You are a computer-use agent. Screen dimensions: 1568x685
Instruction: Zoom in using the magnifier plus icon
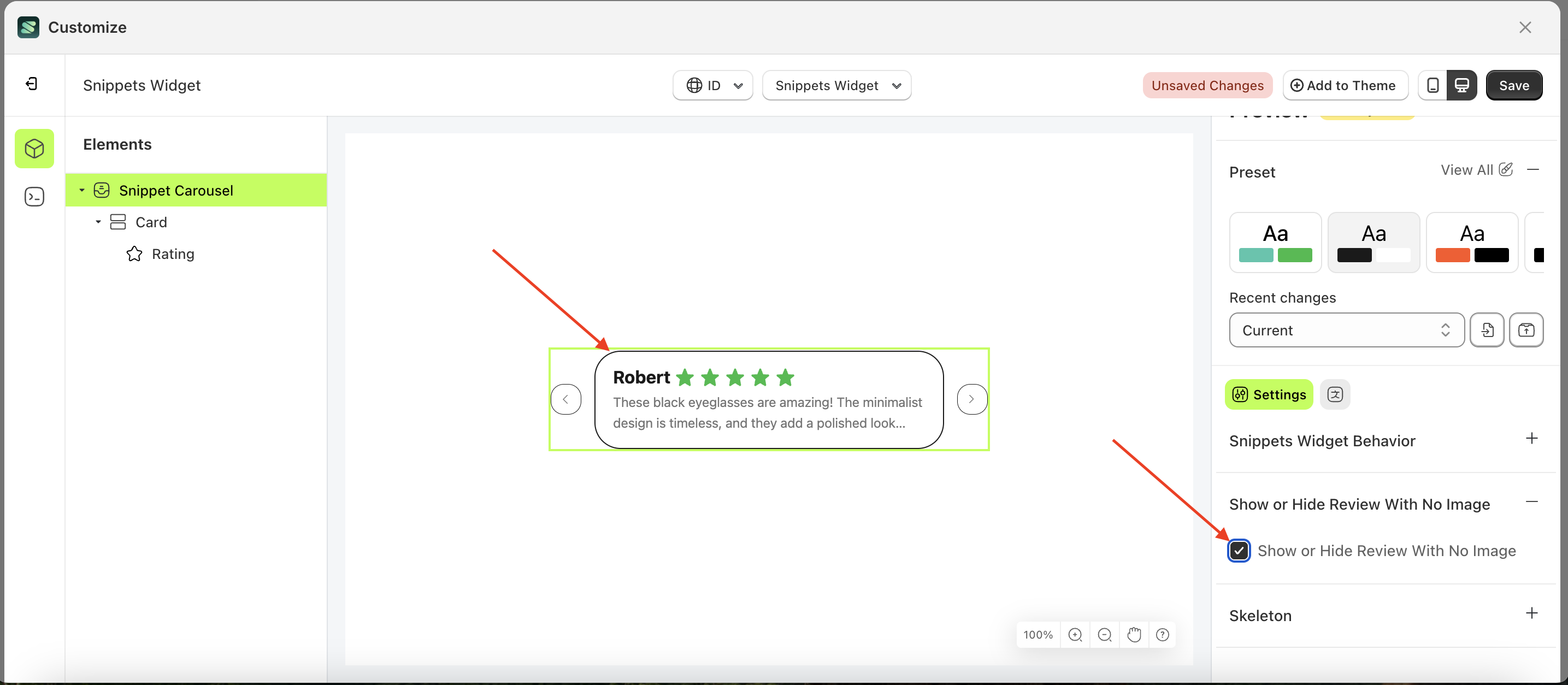(1075, 635)
